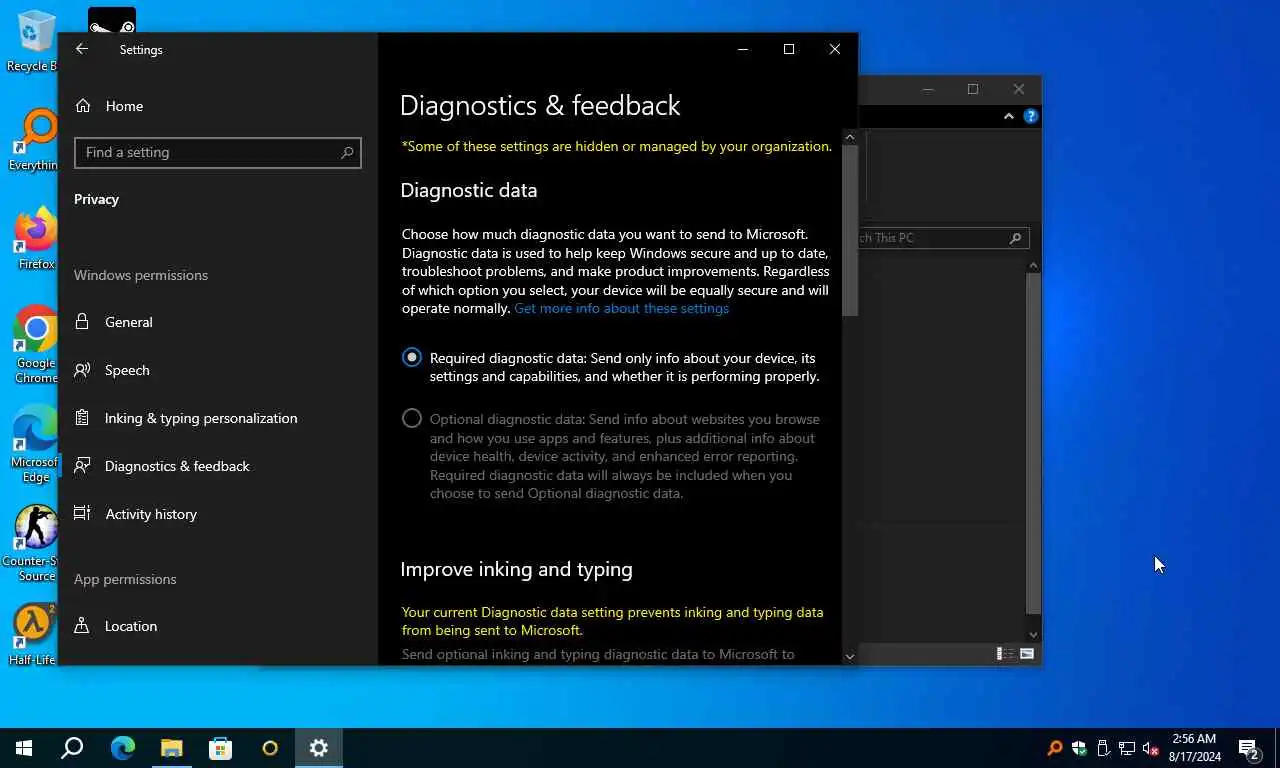Click Settings scrollbar up arrow
Viewport: 1280px width, 768px height.
pyautogui.click(x=850, y=137)
